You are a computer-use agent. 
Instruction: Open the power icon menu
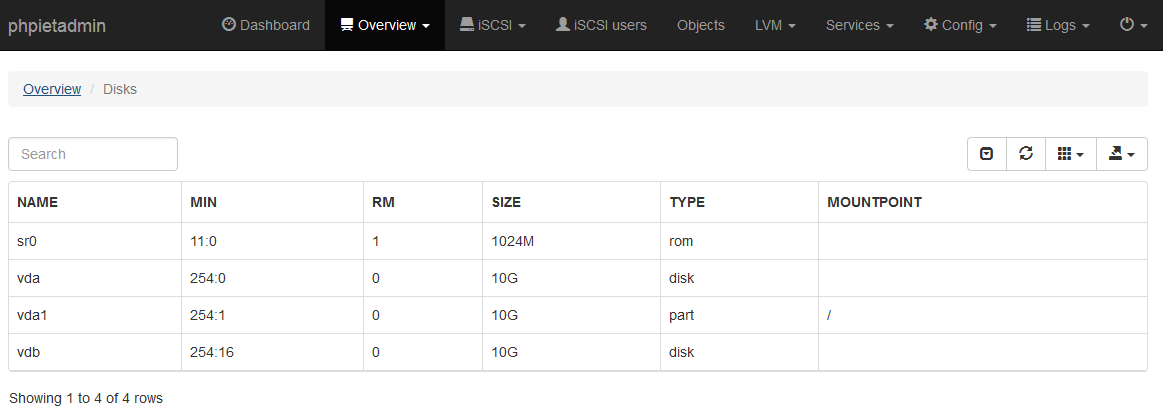1133,25
